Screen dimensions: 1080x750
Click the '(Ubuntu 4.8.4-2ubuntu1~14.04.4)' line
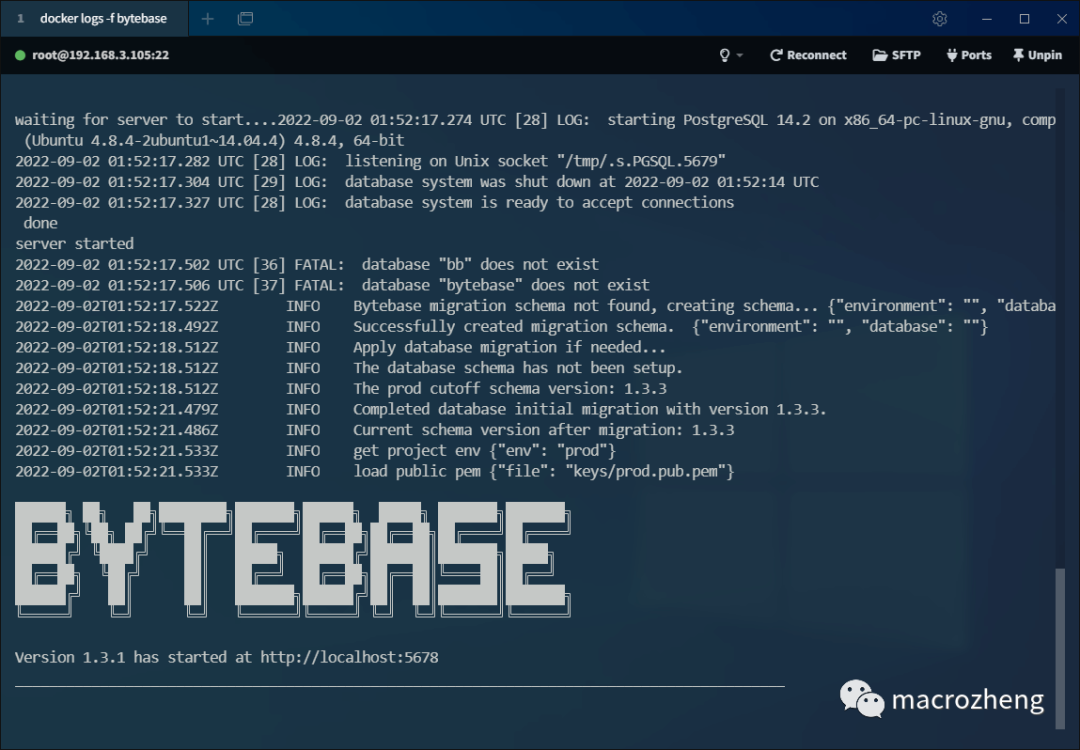[x=214, y=140]
